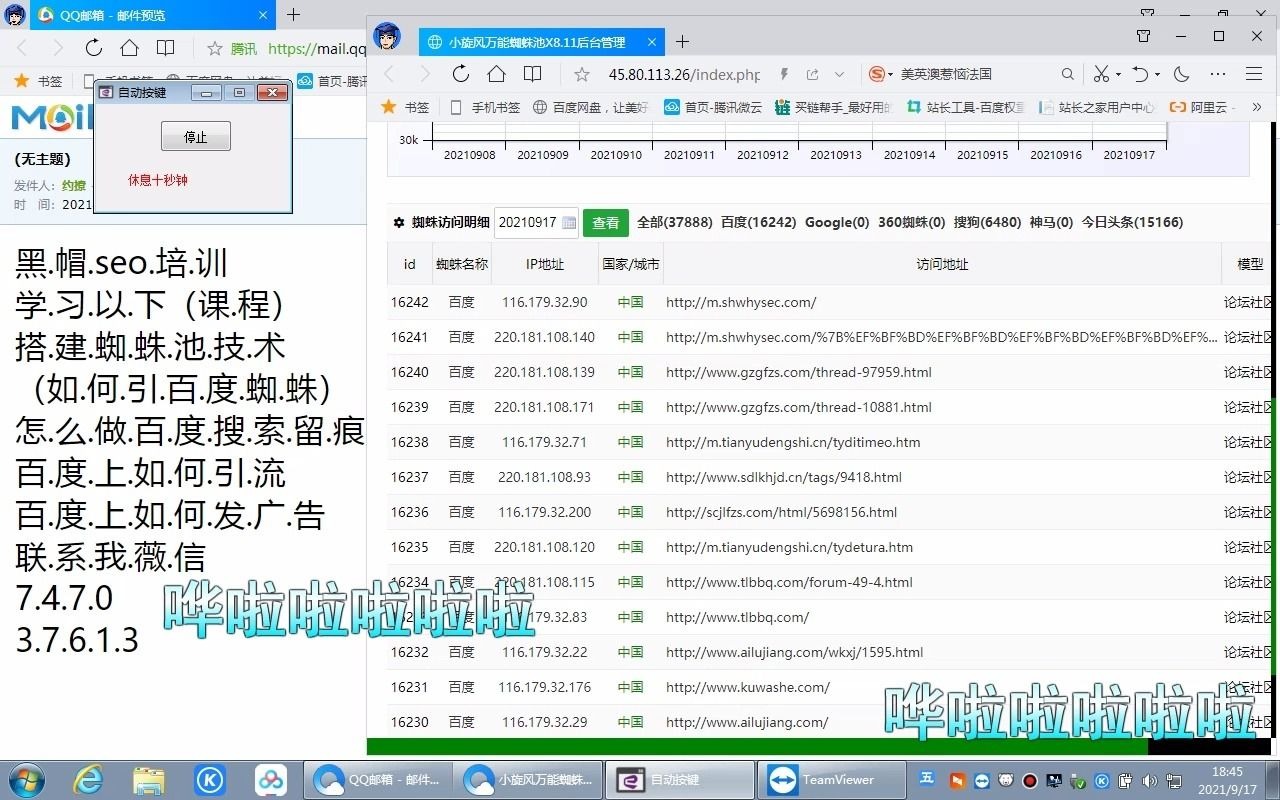
Task: Open reading mode in spider pool browser
Action: [533, 74]
